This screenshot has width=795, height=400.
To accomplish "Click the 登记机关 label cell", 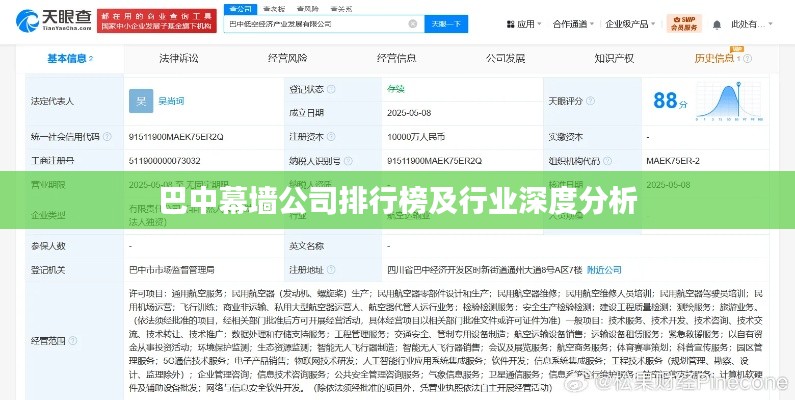I will 75,270.
